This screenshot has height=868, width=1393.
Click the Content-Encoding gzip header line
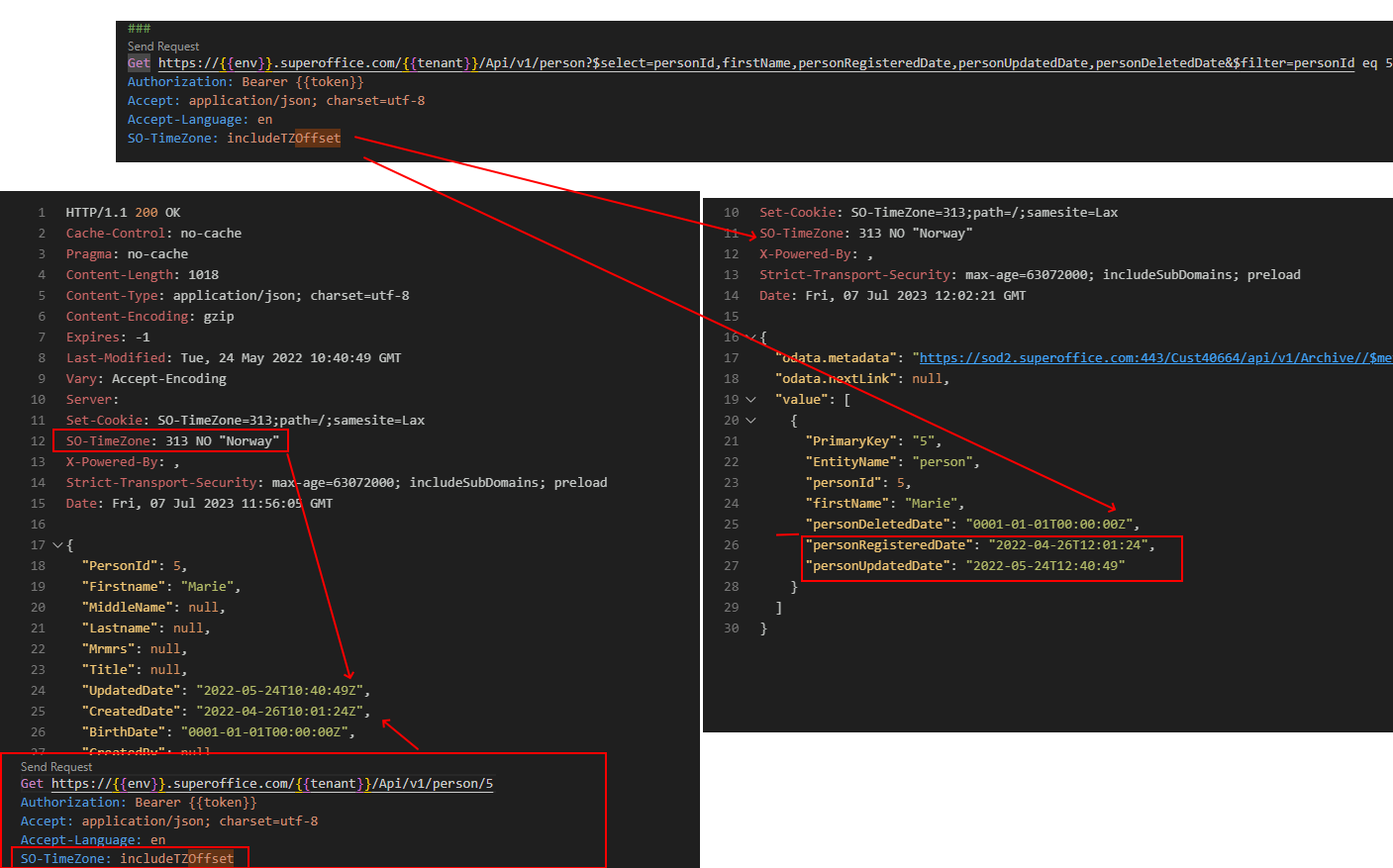pos(149,317)
